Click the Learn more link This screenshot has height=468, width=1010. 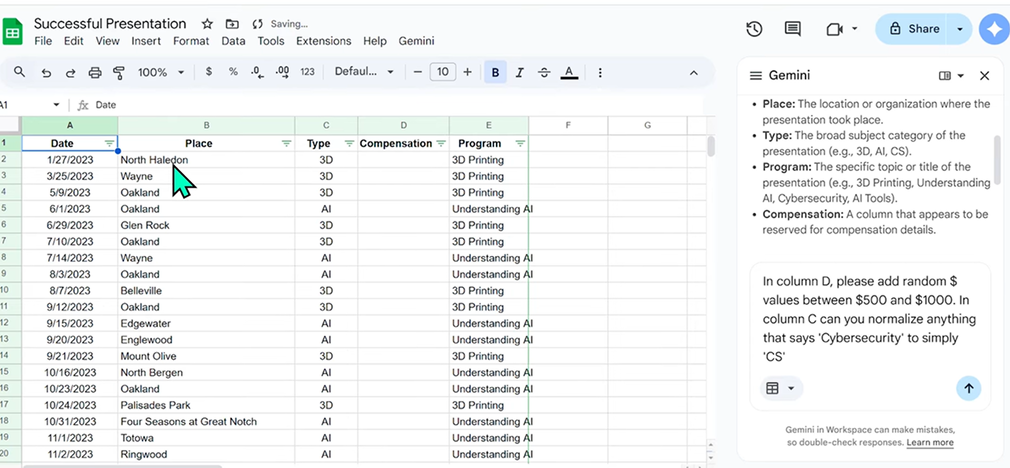(929, 443)
